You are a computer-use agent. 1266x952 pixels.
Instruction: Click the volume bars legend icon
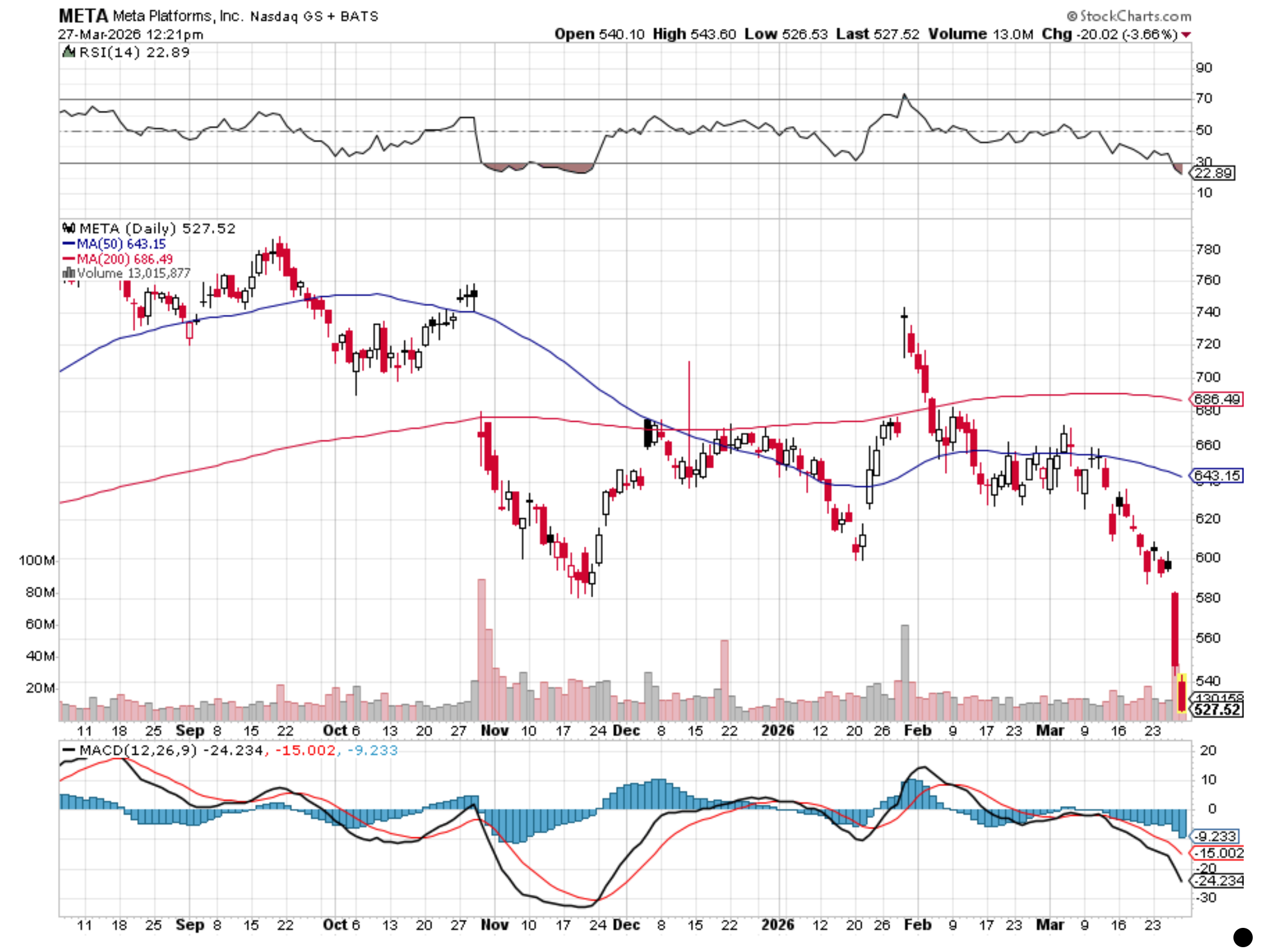[x=69, y=273]
